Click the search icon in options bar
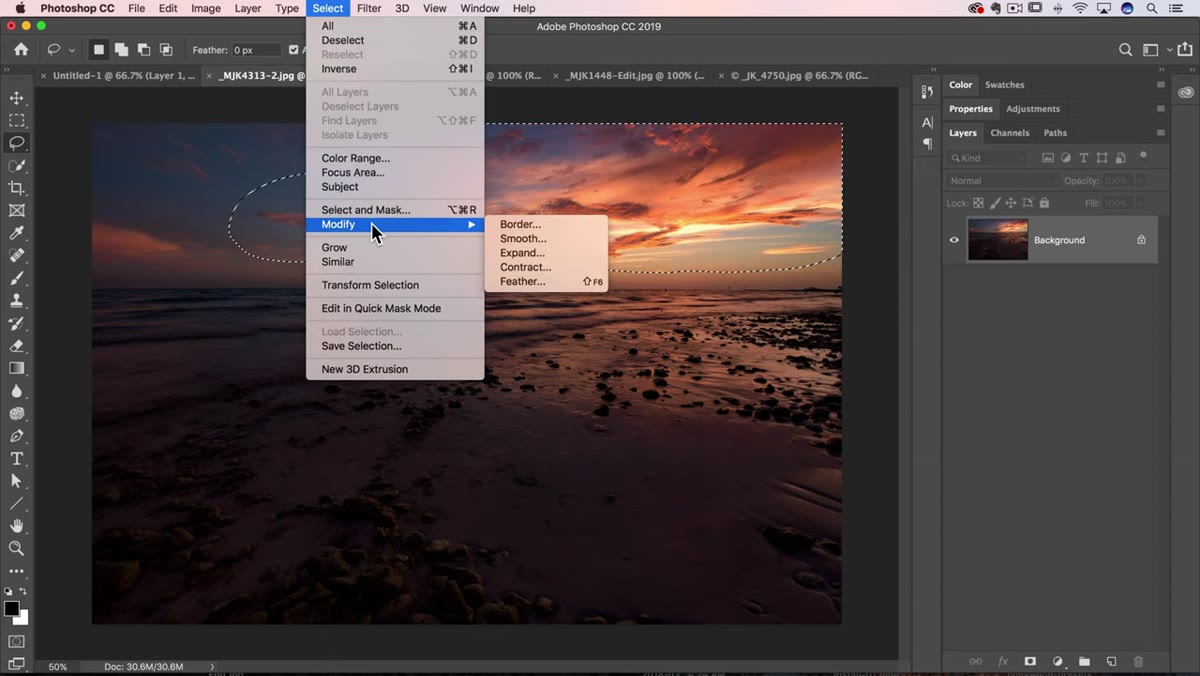Screen dimensions: 1200x676 point(1125,50)
